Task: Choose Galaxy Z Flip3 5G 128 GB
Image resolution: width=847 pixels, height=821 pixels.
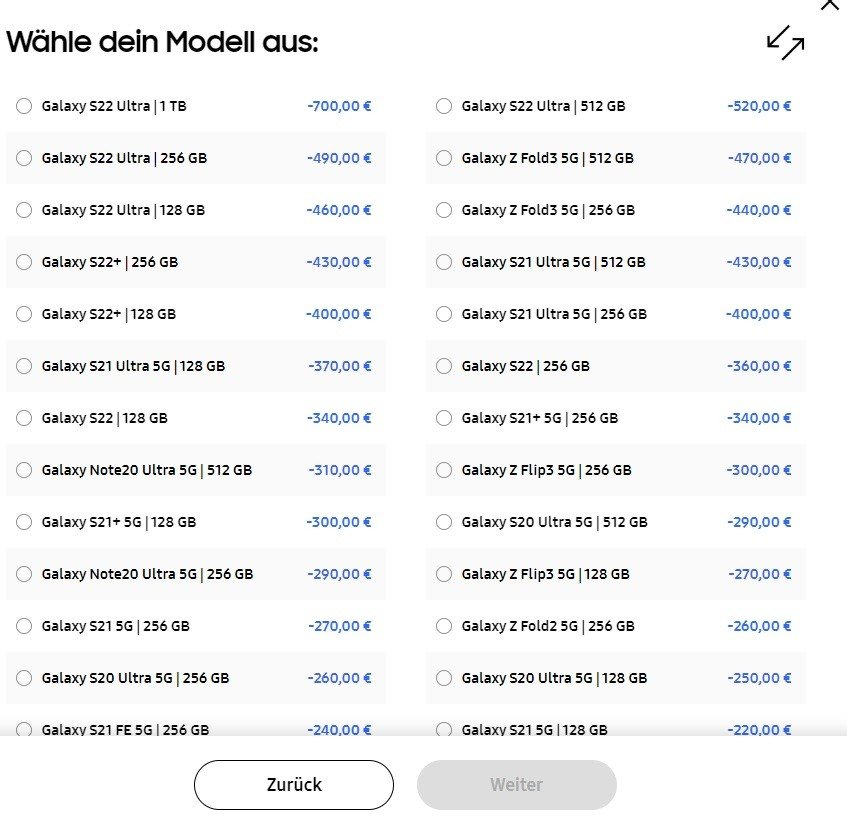Action: 444,574
